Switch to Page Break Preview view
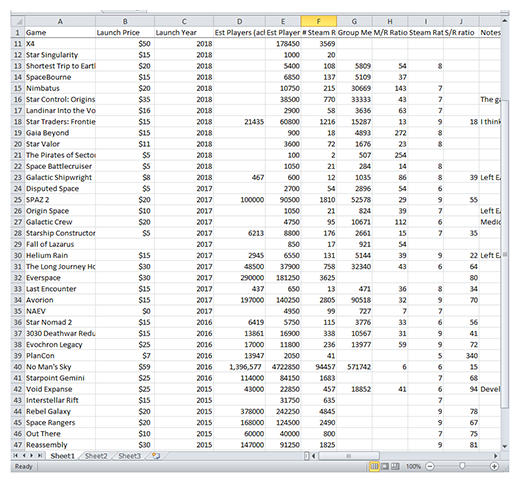Viewport: 520px width, 483px height. coord(395,466)
